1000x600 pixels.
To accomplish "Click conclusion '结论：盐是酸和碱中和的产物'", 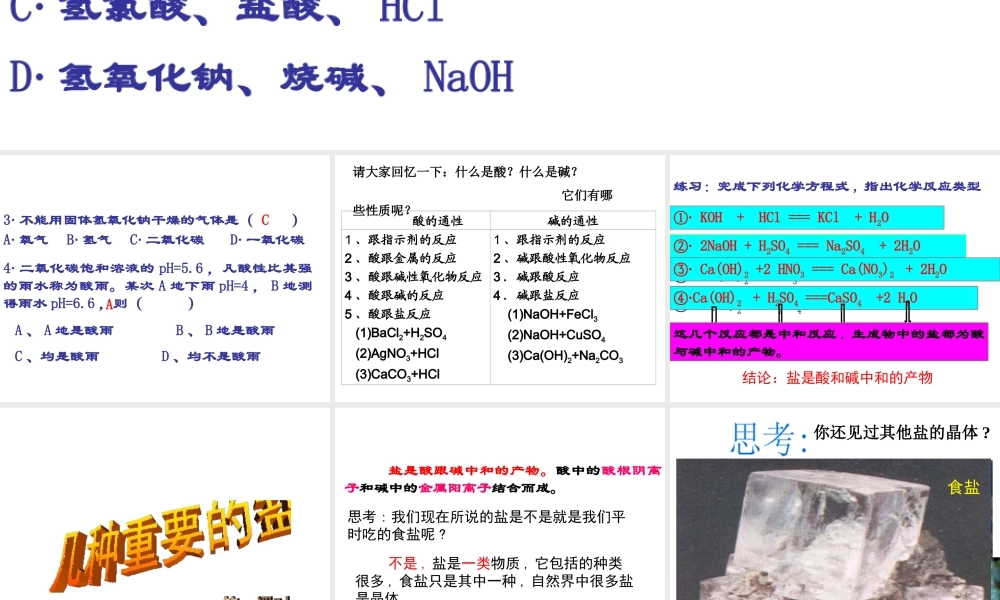I will (837, 377).
